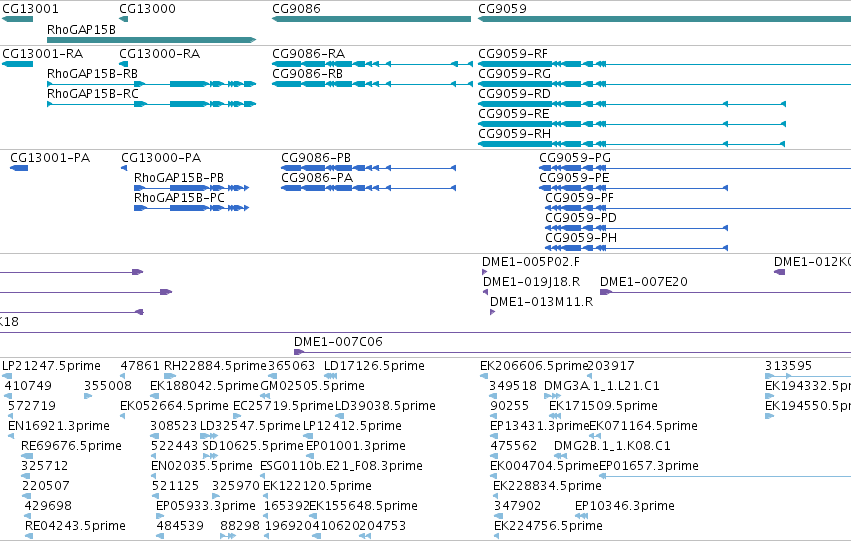Screen dimensions: 851x541
Task: Select clone DME1-005P02.F
Action: point(531,262)
